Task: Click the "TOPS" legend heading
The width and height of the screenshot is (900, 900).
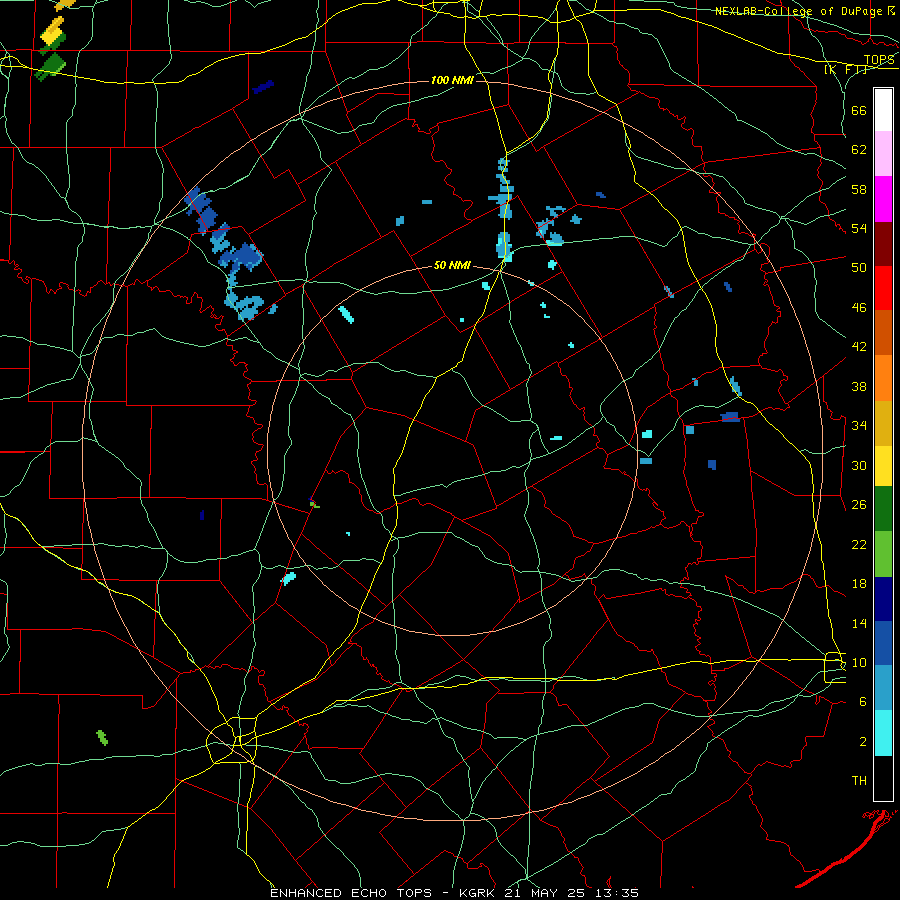Action: pos(879,60)
